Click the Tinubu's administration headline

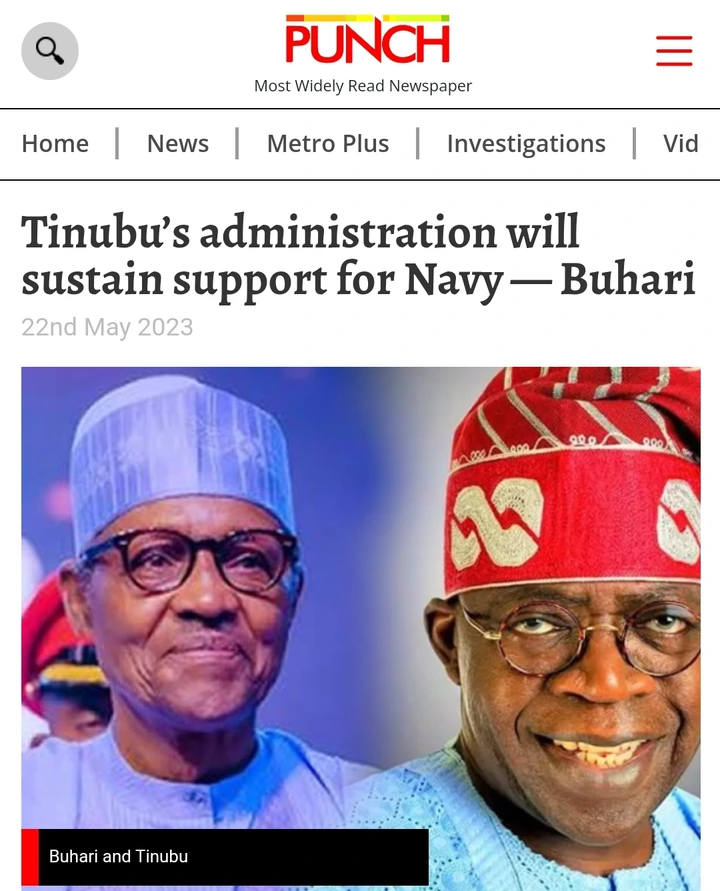359,255
